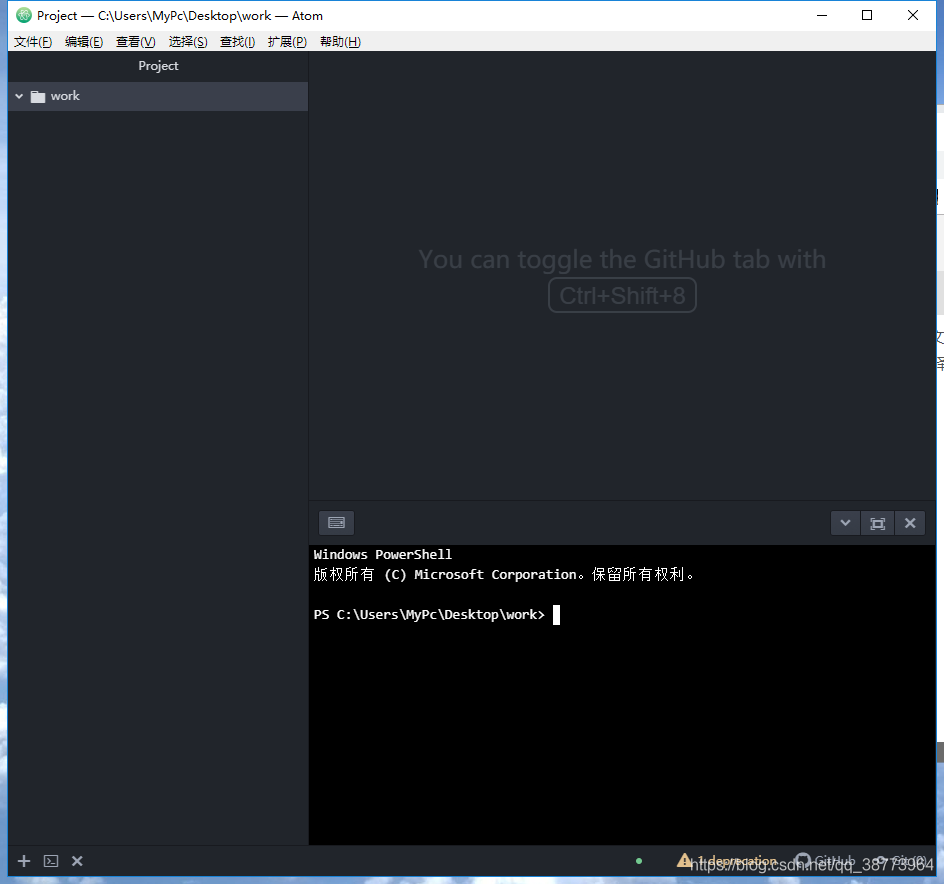Open the 帮助(H) menu

tap(340, 42)
